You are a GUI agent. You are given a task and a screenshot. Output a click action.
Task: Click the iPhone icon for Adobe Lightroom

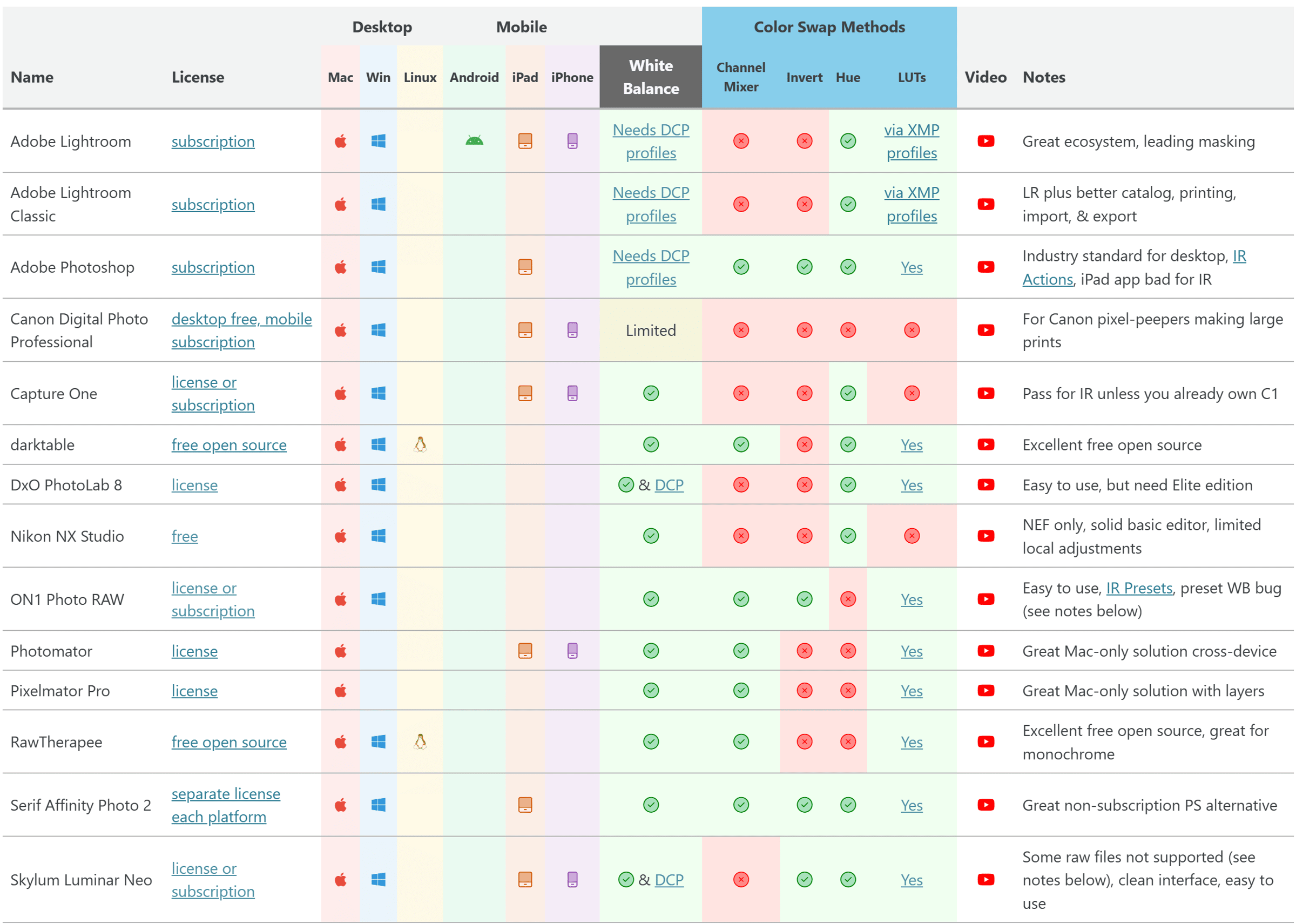[x=572, y=141]
